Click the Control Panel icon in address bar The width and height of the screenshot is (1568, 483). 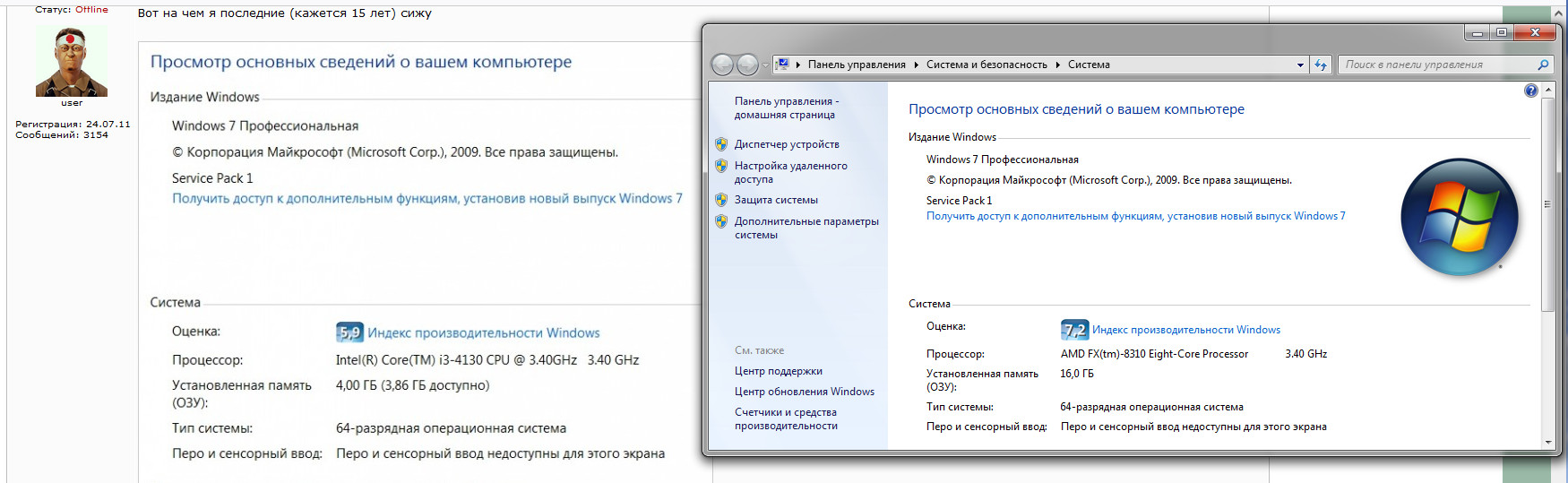click(782, 65)
